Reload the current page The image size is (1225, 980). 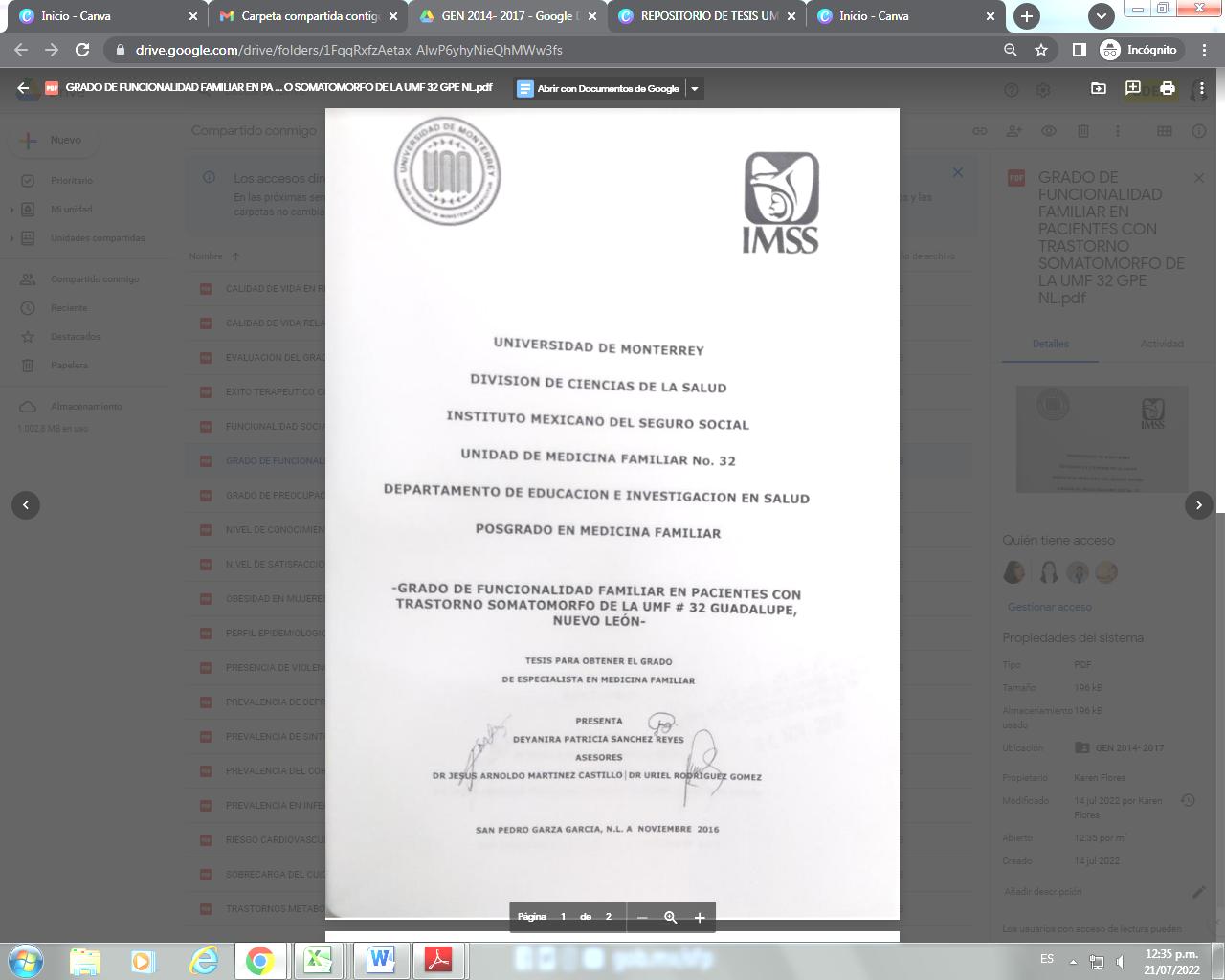82,50
